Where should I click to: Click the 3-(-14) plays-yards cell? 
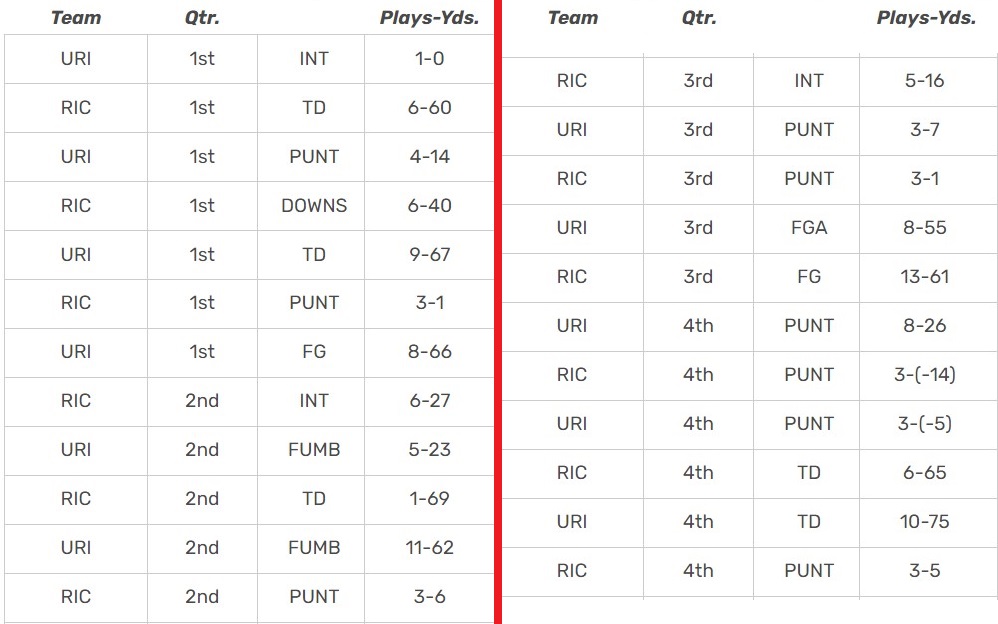point(925,375)
